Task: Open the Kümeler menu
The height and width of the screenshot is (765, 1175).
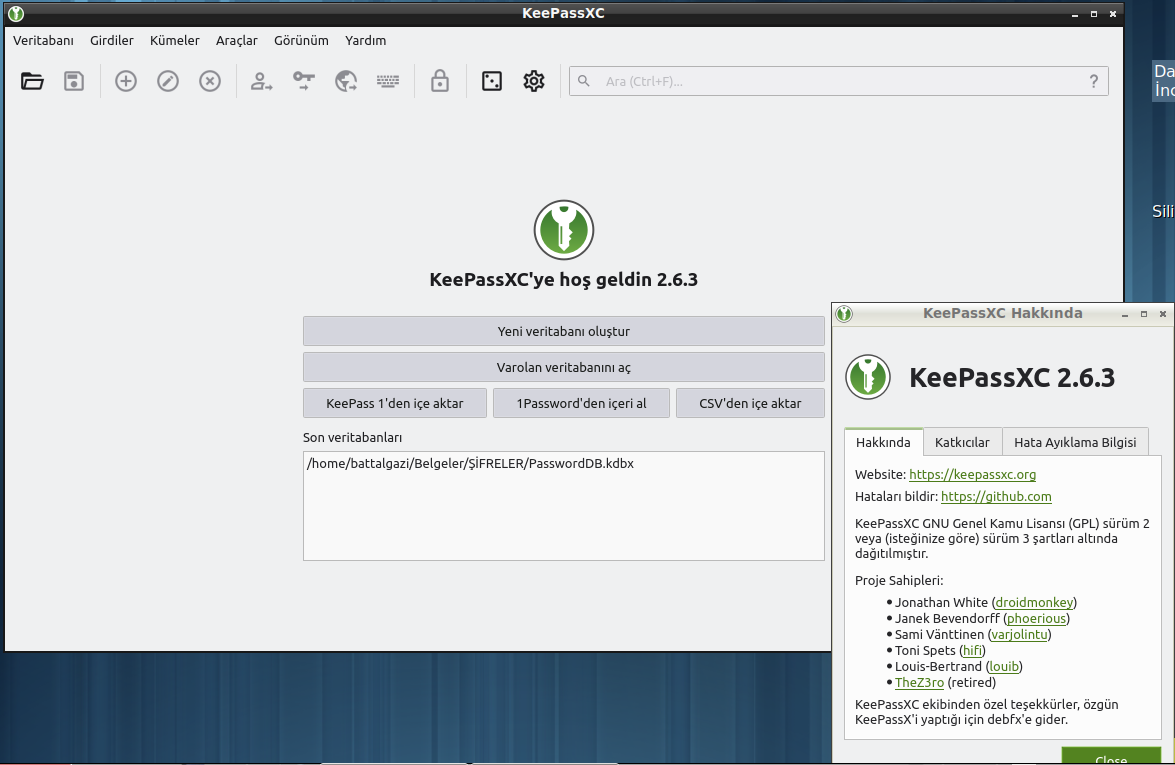Action: pyautogui.click(x=175, y=40)
